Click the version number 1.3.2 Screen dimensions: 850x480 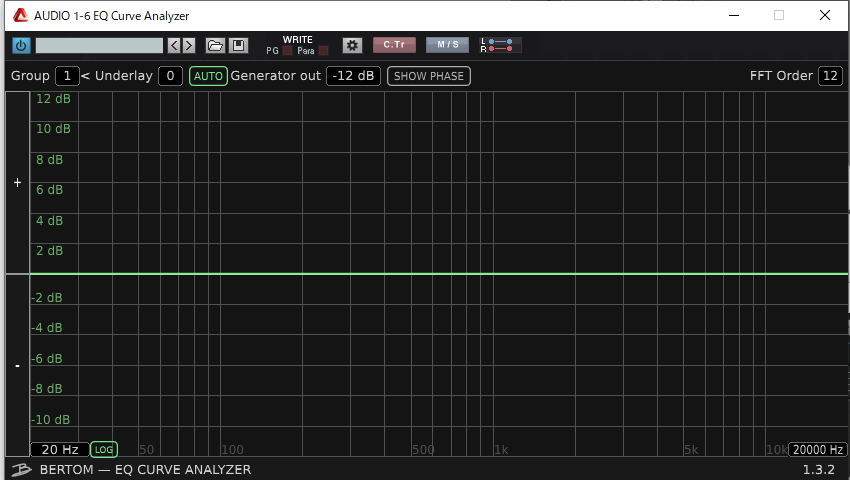click(x=819, y=470)
